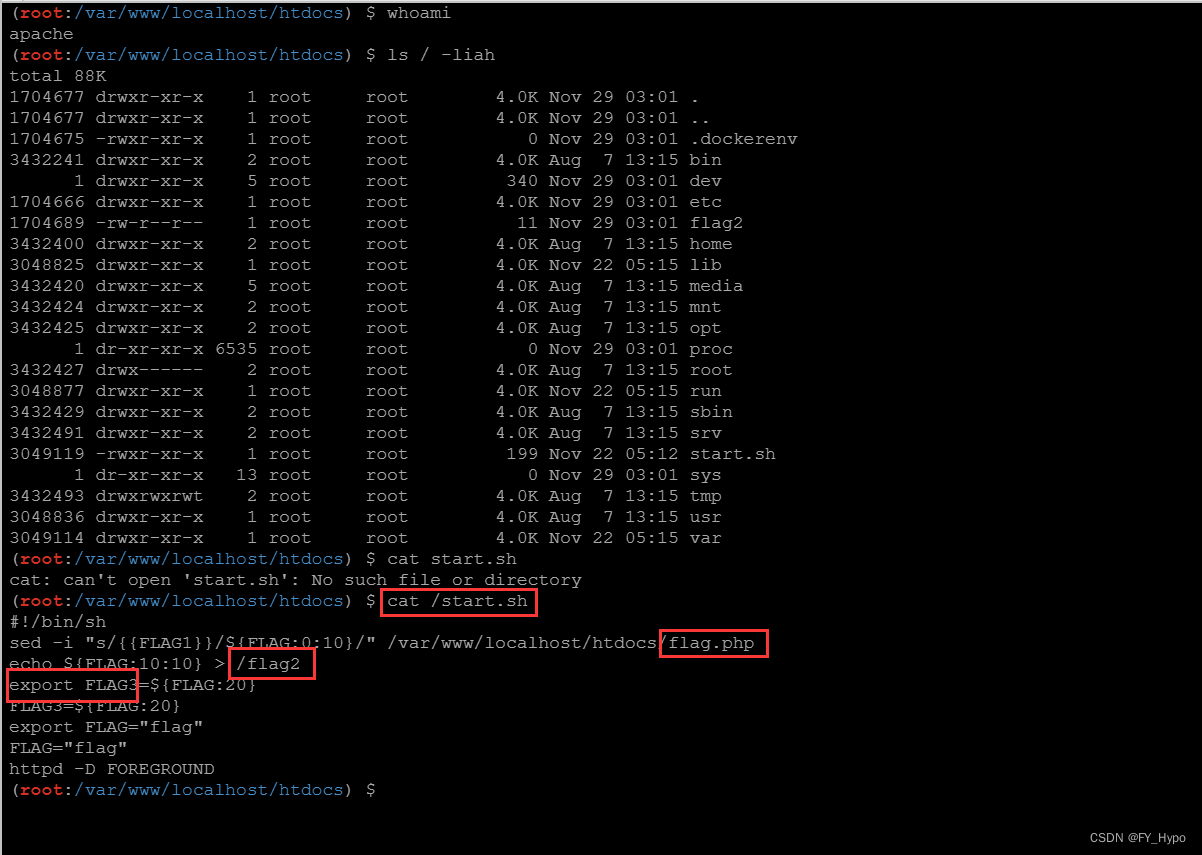
Task: Click the 'FLAG3=${FLAG:20}' line without export
Action: 95,706
